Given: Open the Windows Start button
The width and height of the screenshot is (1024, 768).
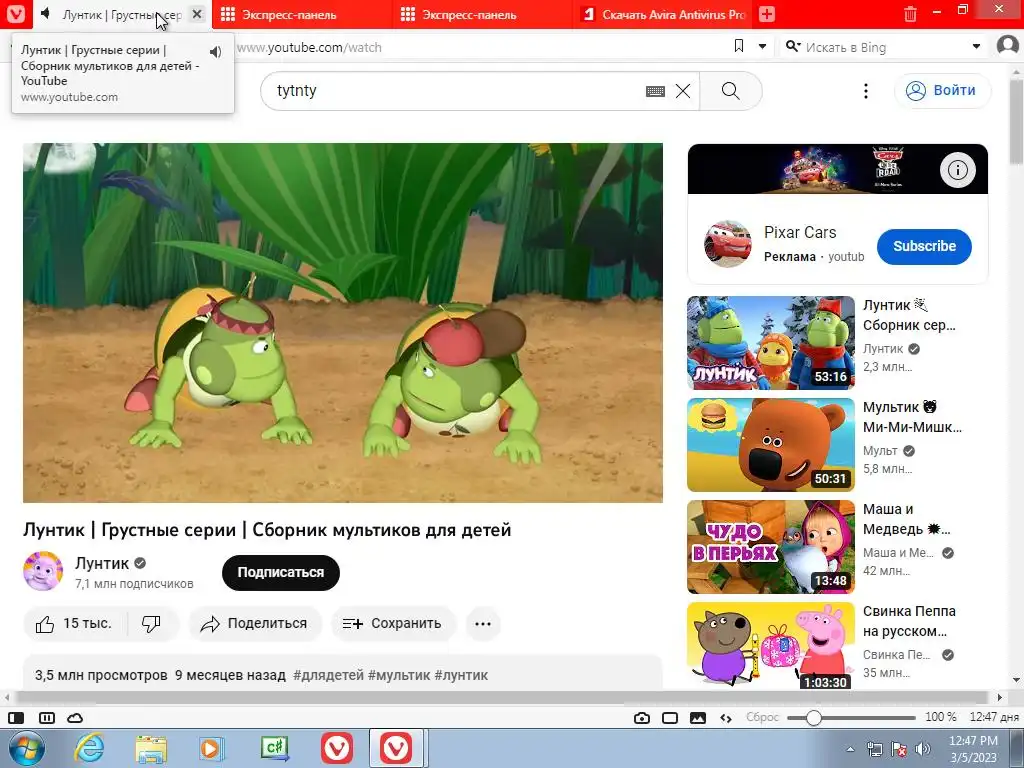Looking at the screenshot, I should point(27,748).
